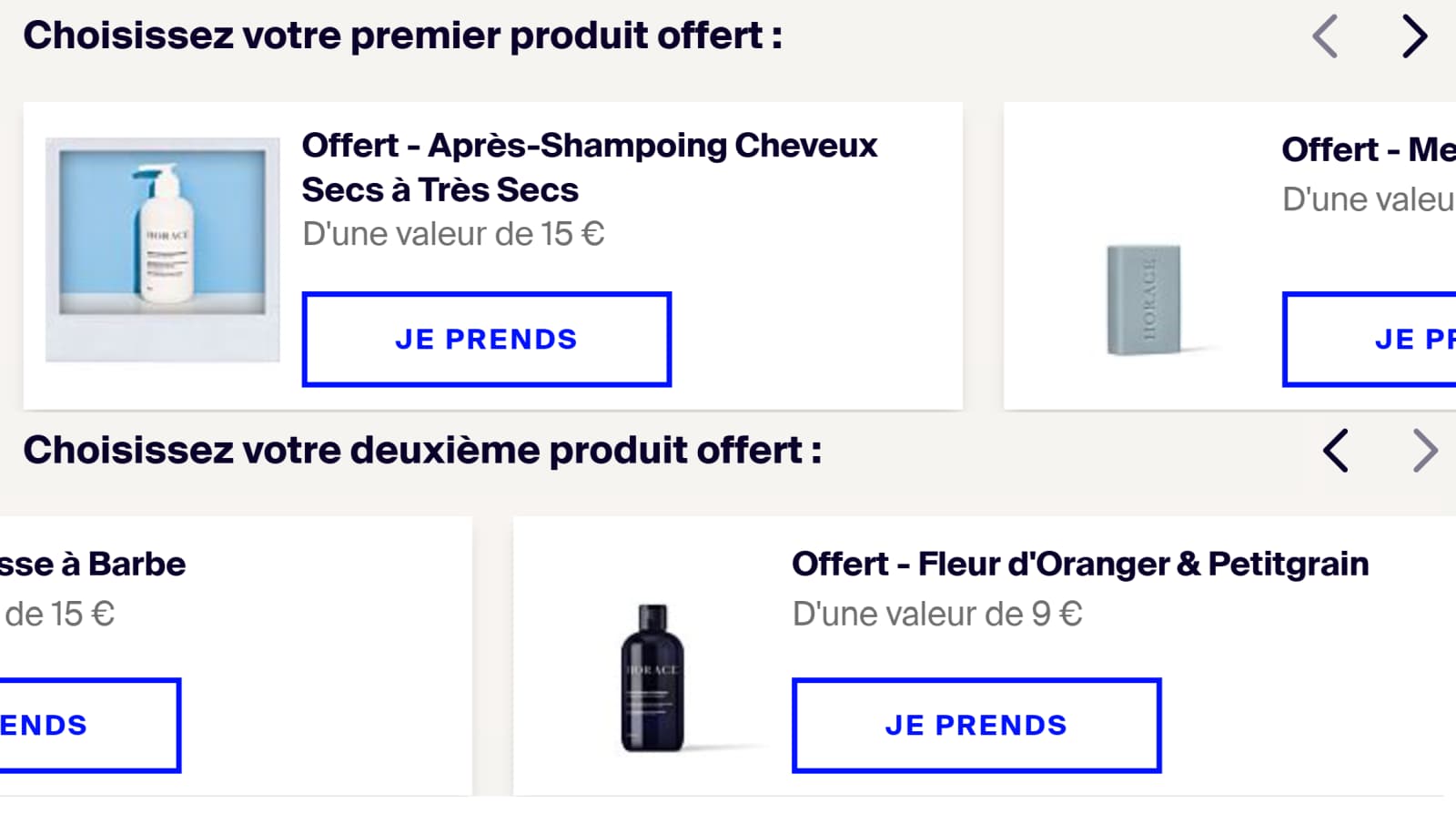Open the Après-Shampoing Cheveux Secs title

[590, 168]
